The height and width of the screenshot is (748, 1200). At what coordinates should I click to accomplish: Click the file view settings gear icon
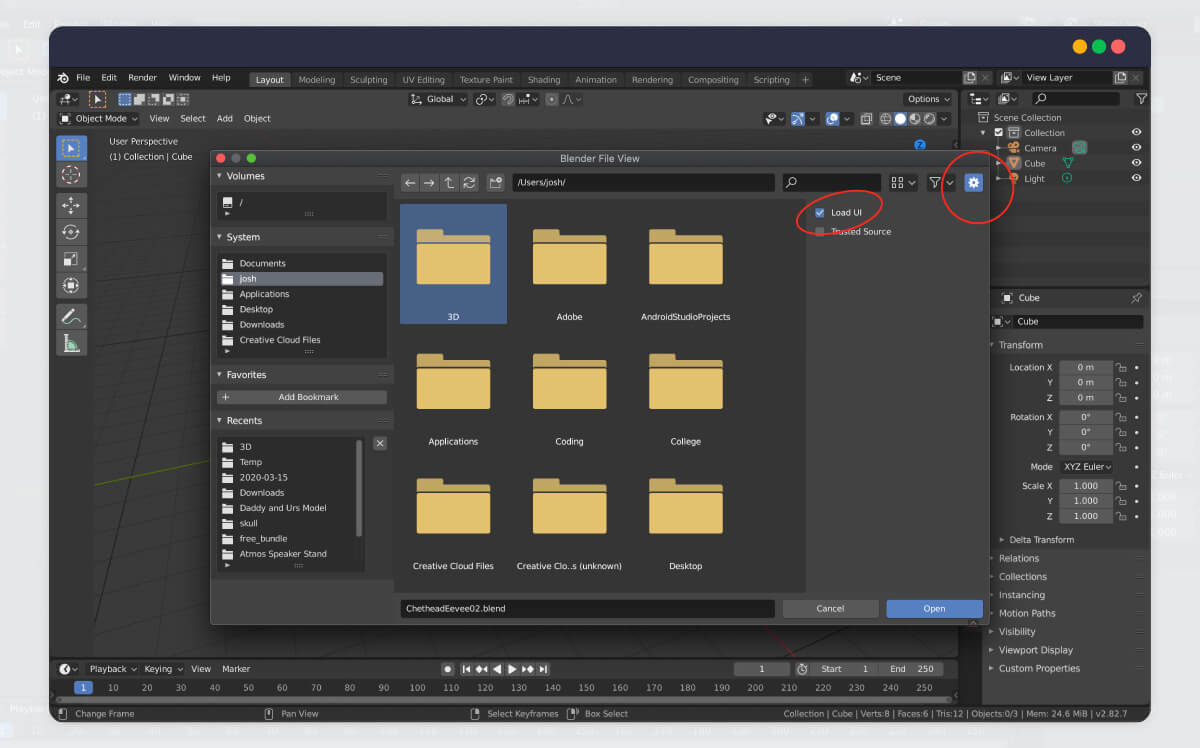pyautogui.click(x=973, y=183)
